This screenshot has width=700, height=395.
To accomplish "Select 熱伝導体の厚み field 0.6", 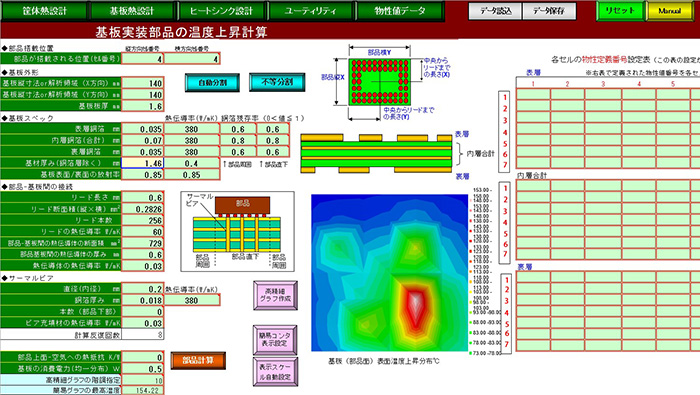I will 142,255.
